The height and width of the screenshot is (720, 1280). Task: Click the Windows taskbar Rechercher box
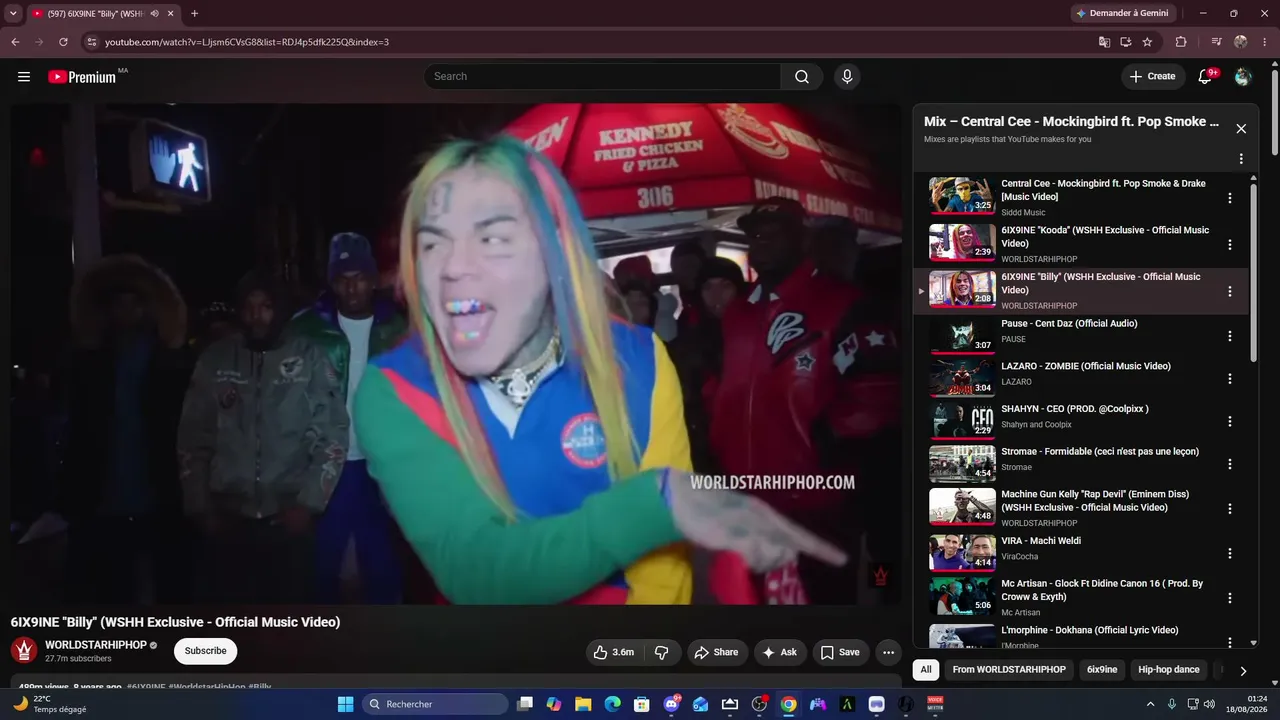435,704
